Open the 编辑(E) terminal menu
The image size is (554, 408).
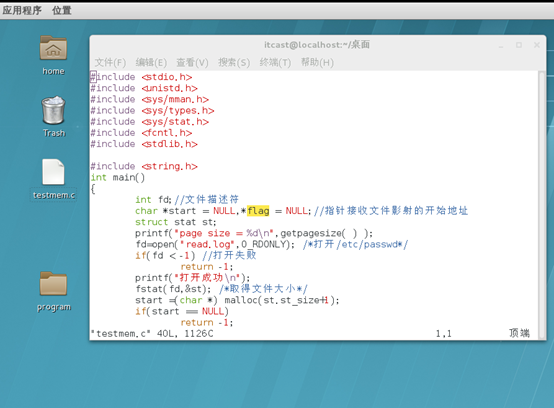[151, 63]
